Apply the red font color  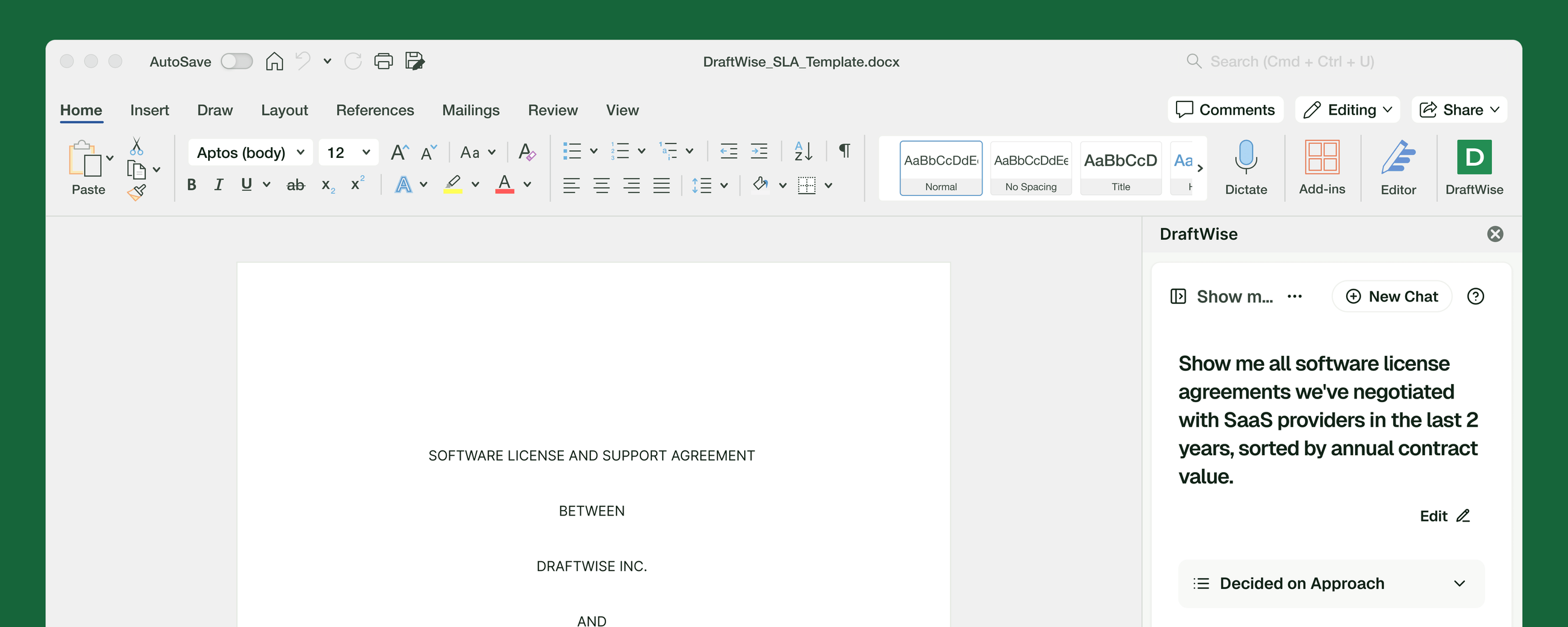pos(505,184)
